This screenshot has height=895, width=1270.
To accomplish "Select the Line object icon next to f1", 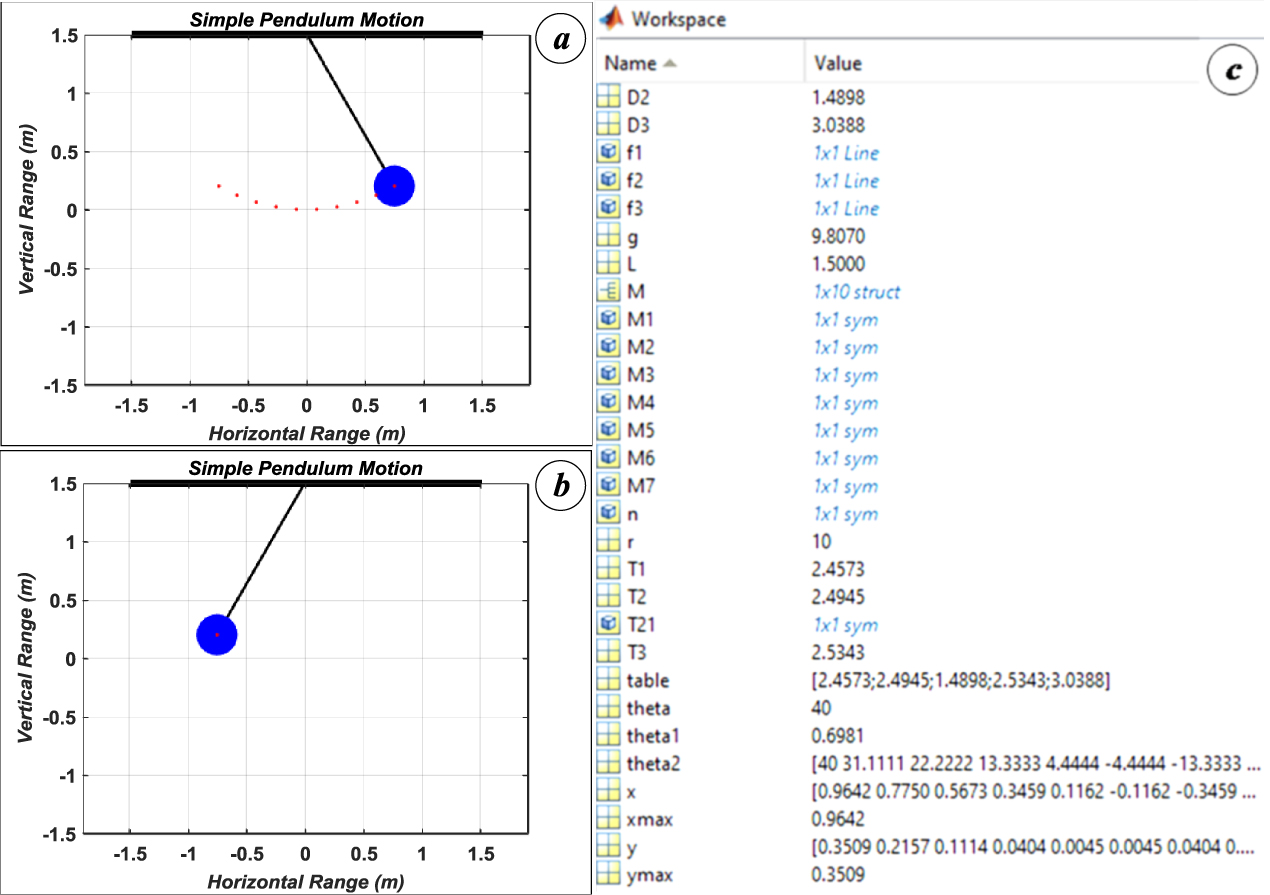I will click(x=607, y=153).
